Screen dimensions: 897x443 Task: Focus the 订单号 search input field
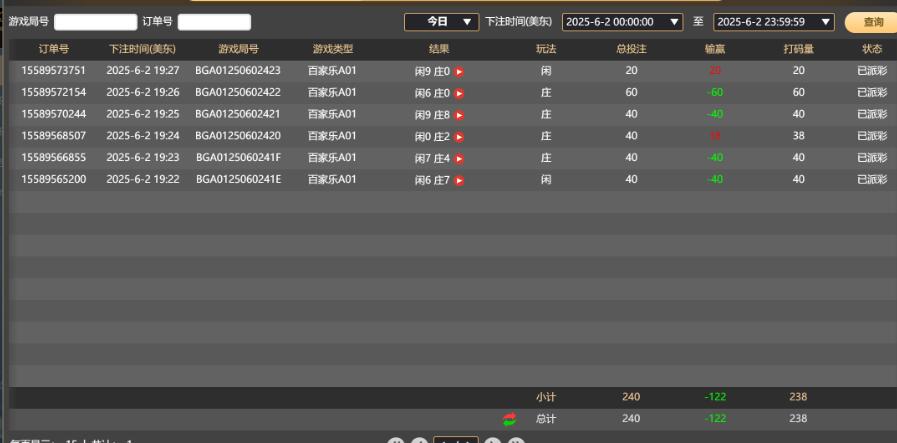[214, 21]
